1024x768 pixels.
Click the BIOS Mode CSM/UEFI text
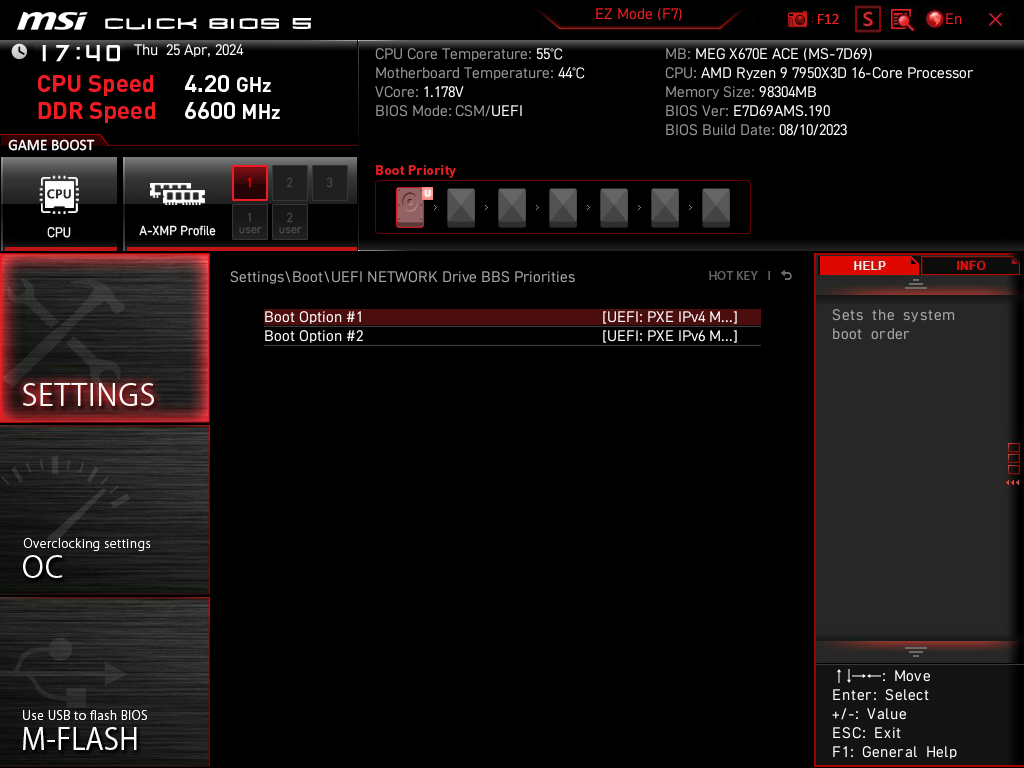449,110
